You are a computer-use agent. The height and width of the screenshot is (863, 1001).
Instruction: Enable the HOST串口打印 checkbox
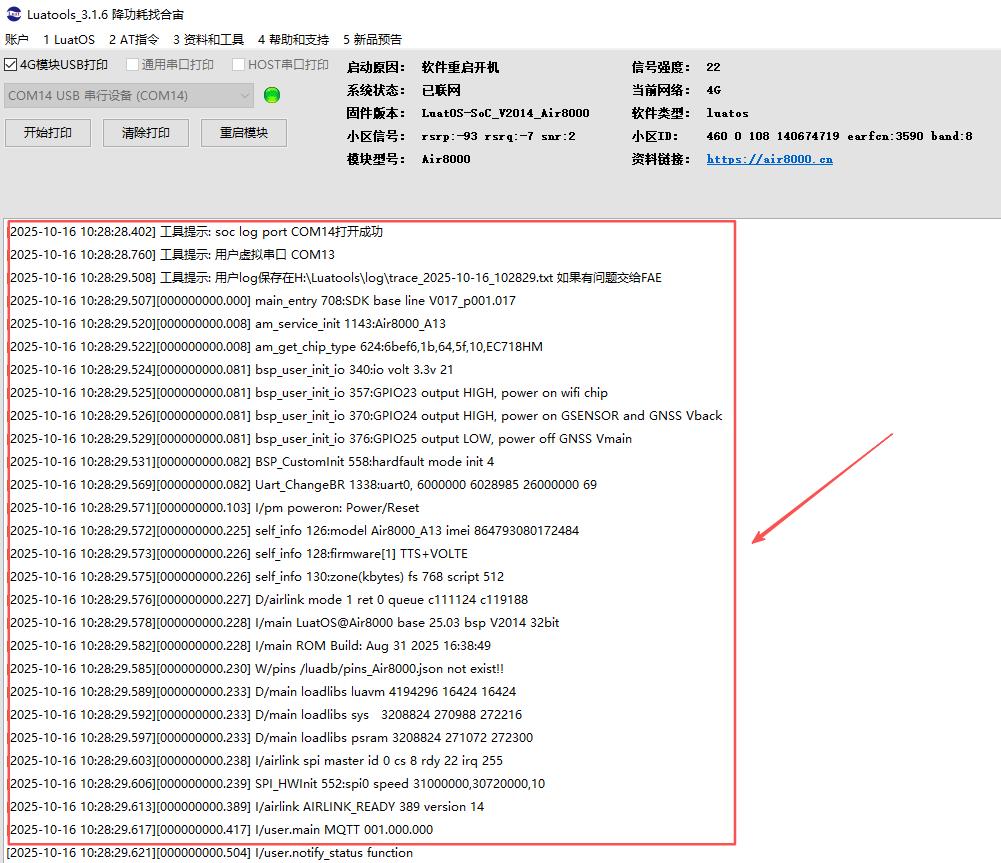point(239,65)
